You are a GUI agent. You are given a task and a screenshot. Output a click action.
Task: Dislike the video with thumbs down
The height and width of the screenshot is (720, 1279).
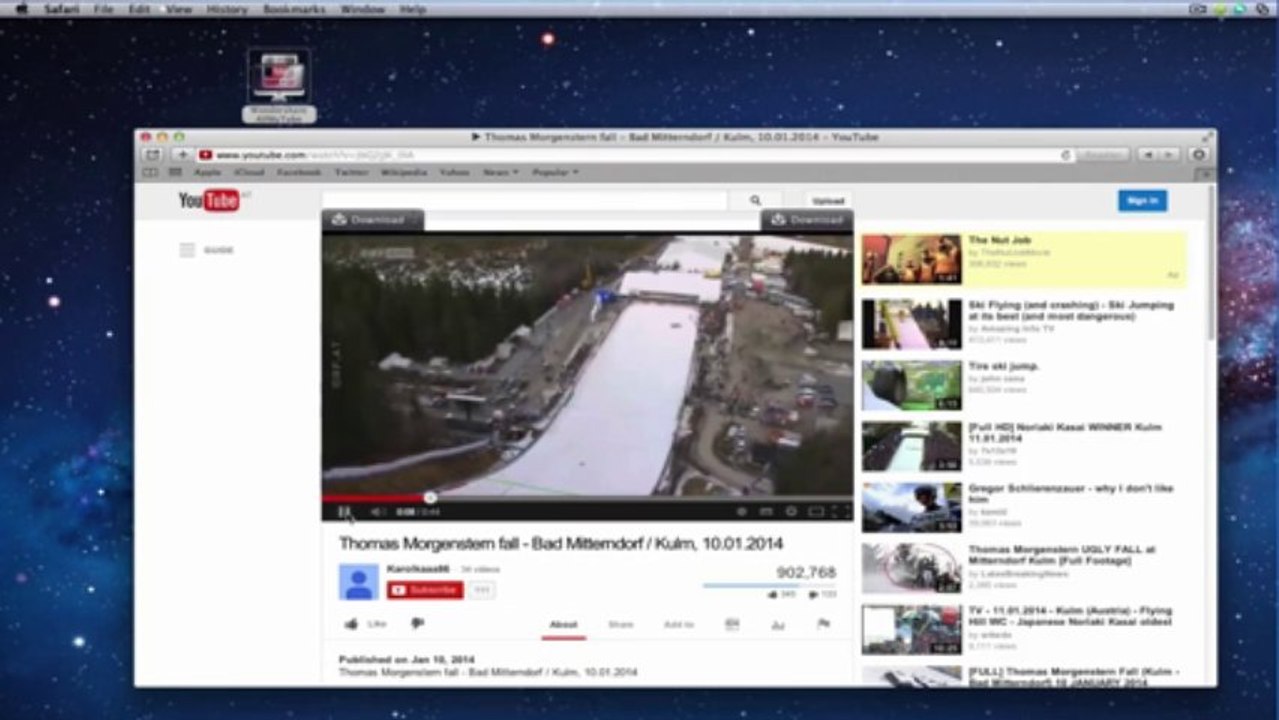pyautogui.click(x=417, y=624)
